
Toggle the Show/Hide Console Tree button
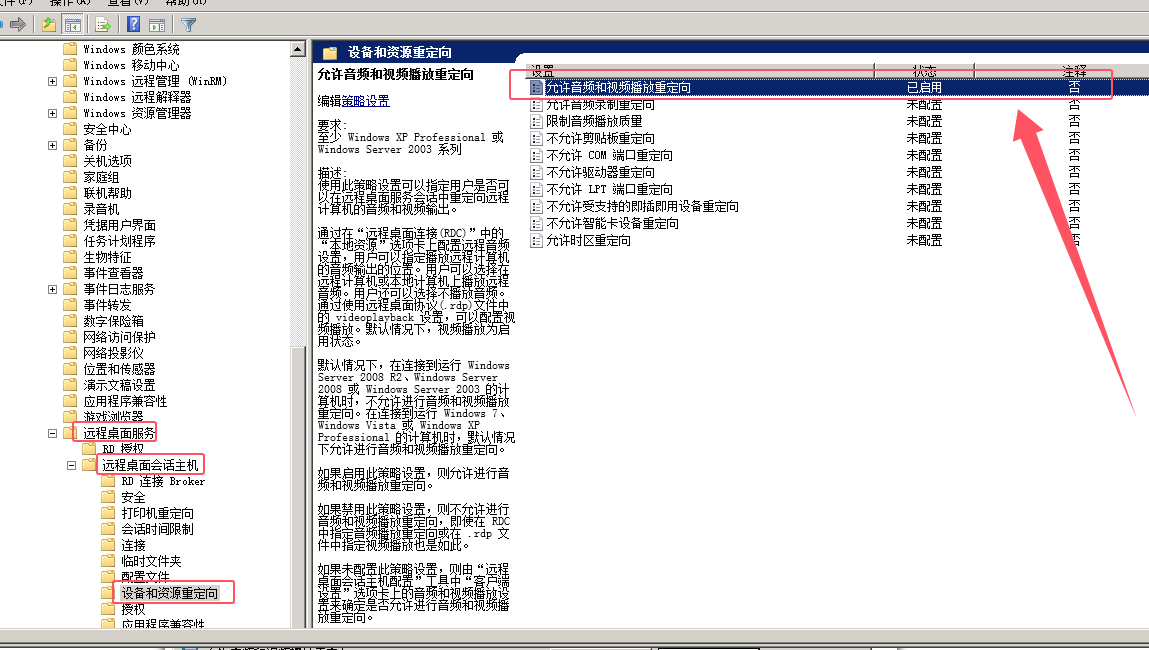(73, 24)
